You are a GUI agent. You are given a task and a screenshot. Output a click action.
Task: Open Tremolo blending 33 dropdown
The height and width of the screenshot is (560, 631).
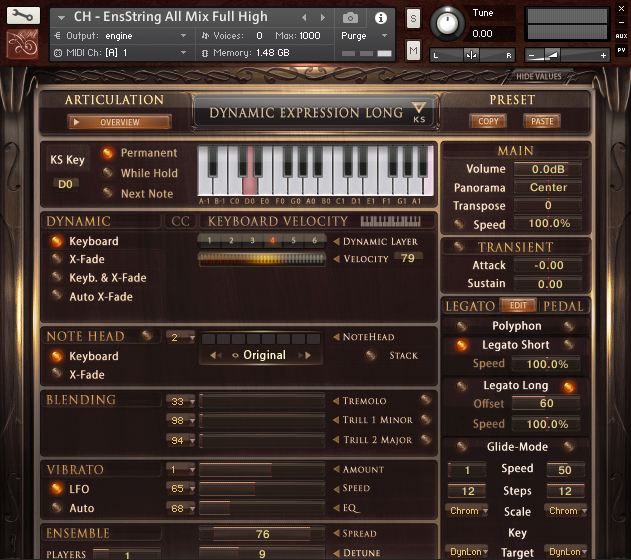click(x=181, y=401)
